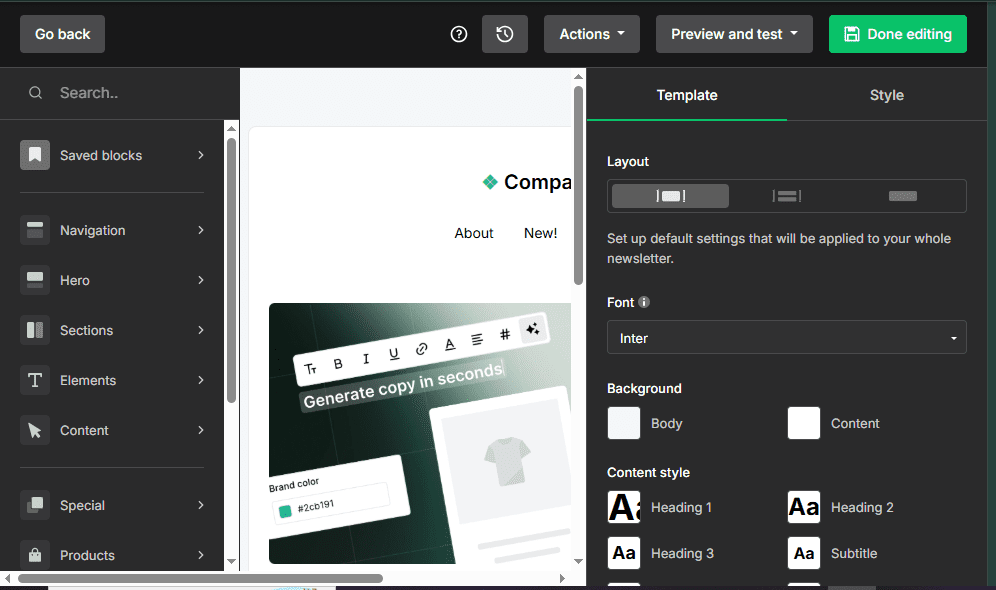Click the Font info icon
The height and width of the screenshot is (590, 996).
(x=644, y=302)
